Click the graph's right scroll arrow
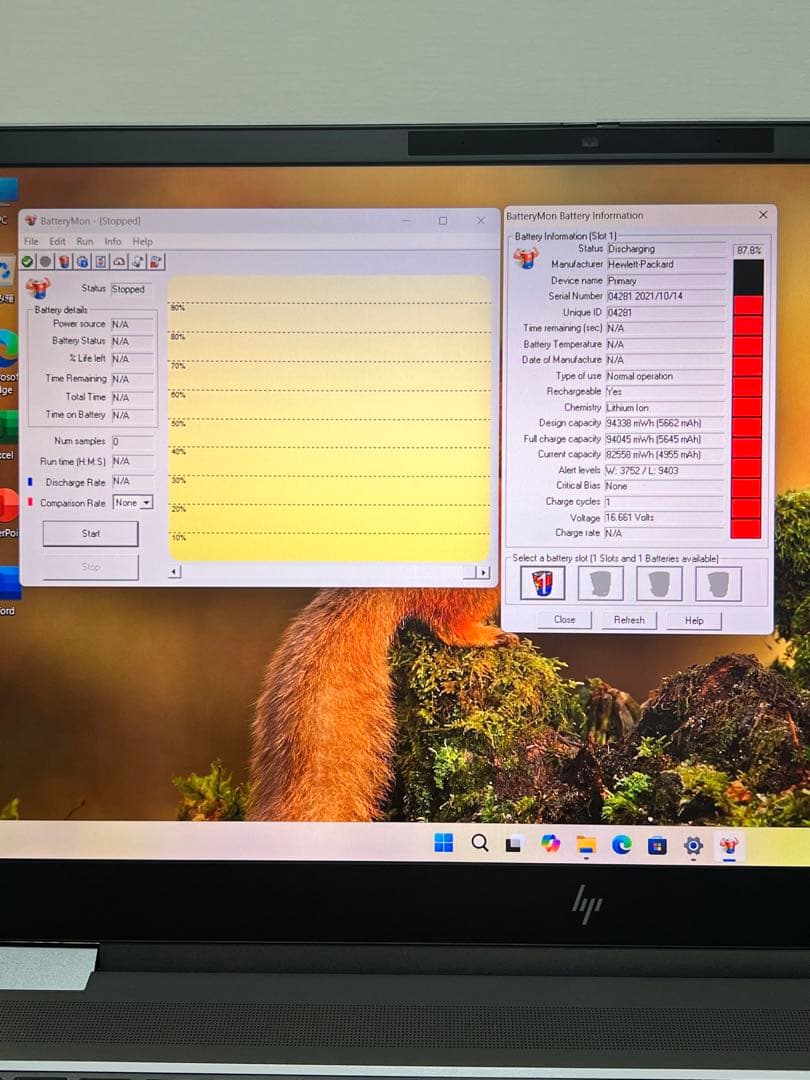810x1080 pixels. click(x=483, y=572)
